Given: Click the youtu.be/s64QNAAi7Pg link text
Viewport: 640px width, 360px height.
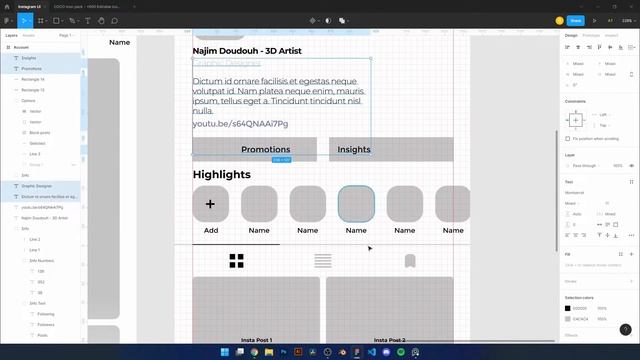Looking at the screenshot, I should click(x=240, y=124).
